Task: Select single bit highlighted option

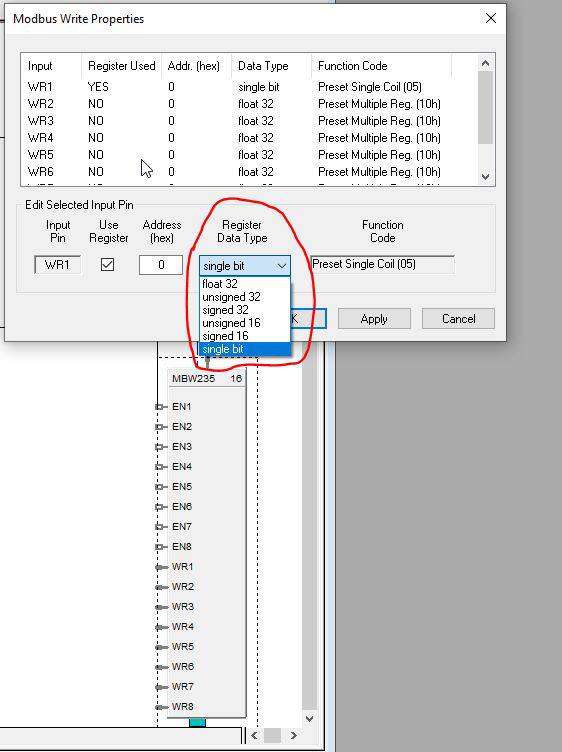Action: tap(245, 349)
